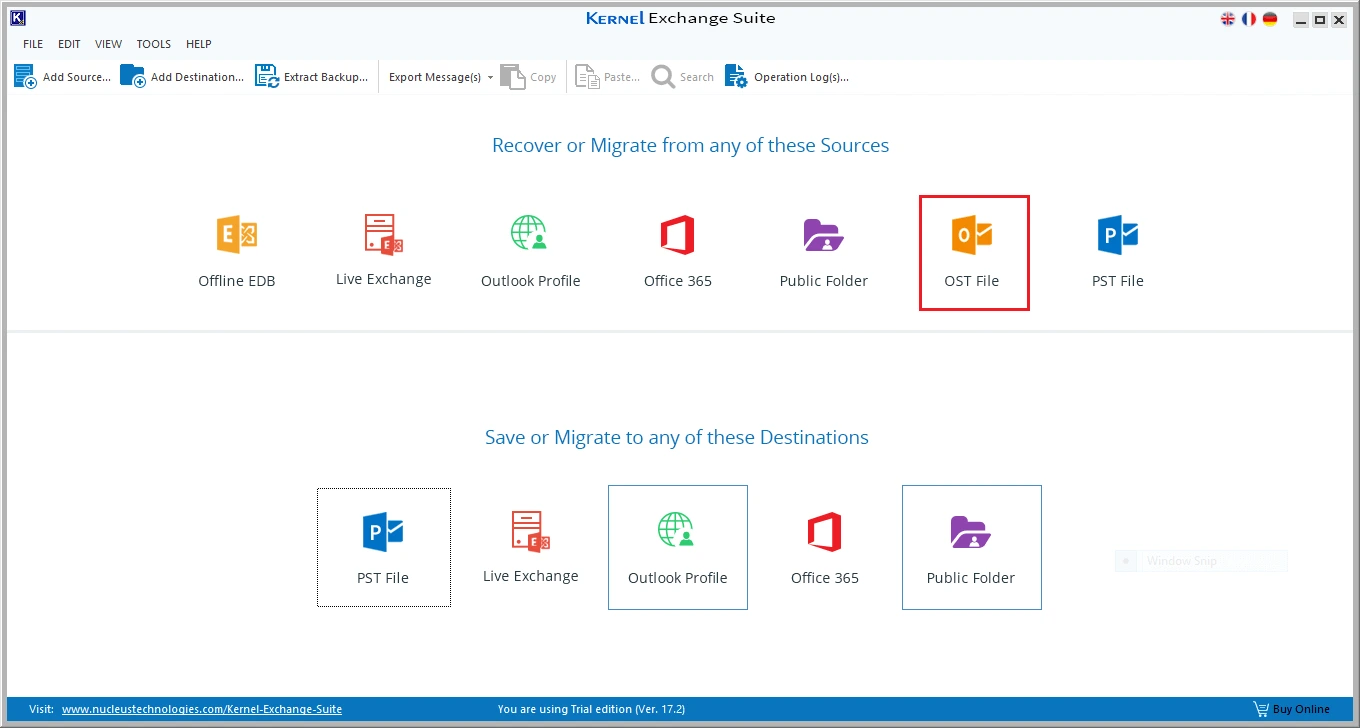Maximize the Kernel Exchange Suite window
Screen dimensions: 1360x728
[x=1320, y=19]
